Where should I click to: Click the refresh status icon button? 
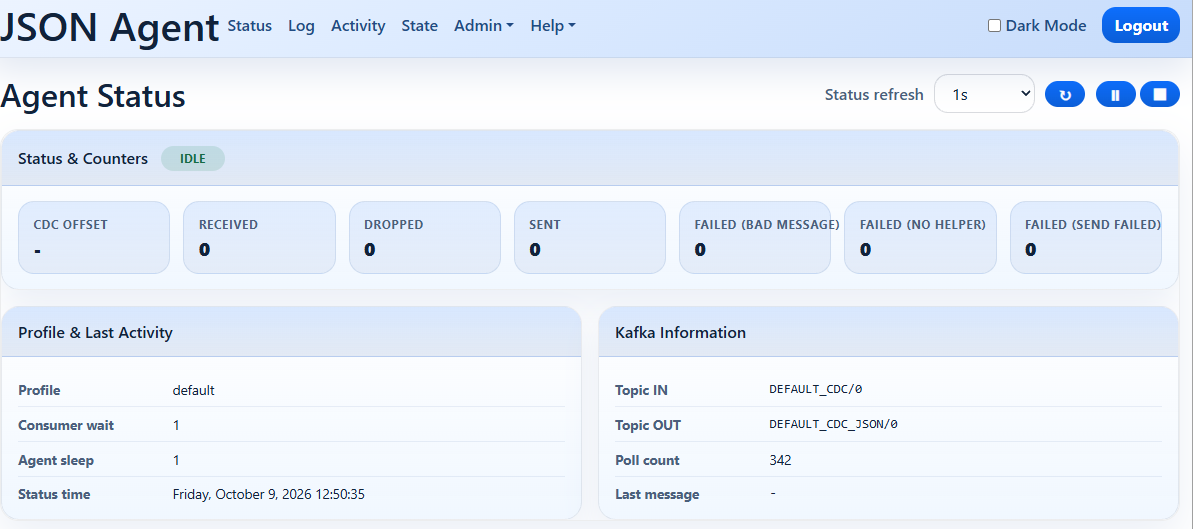coord(1064,94)
